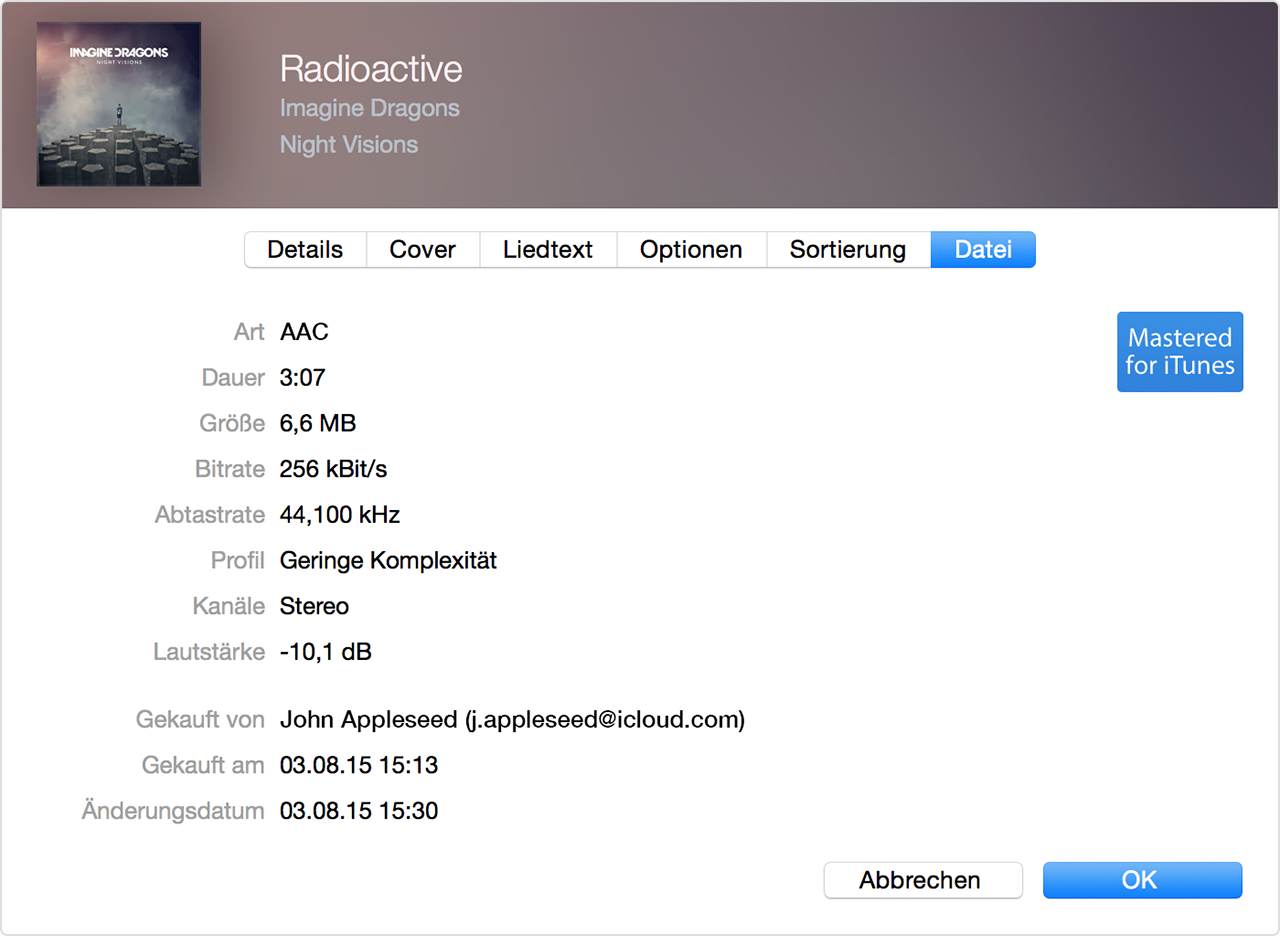Image resolution: width=1280 pixels, height=936 pixels.
Task: Click the purchase date 03.08.15 15:13
Action: (x=359, y=766)
